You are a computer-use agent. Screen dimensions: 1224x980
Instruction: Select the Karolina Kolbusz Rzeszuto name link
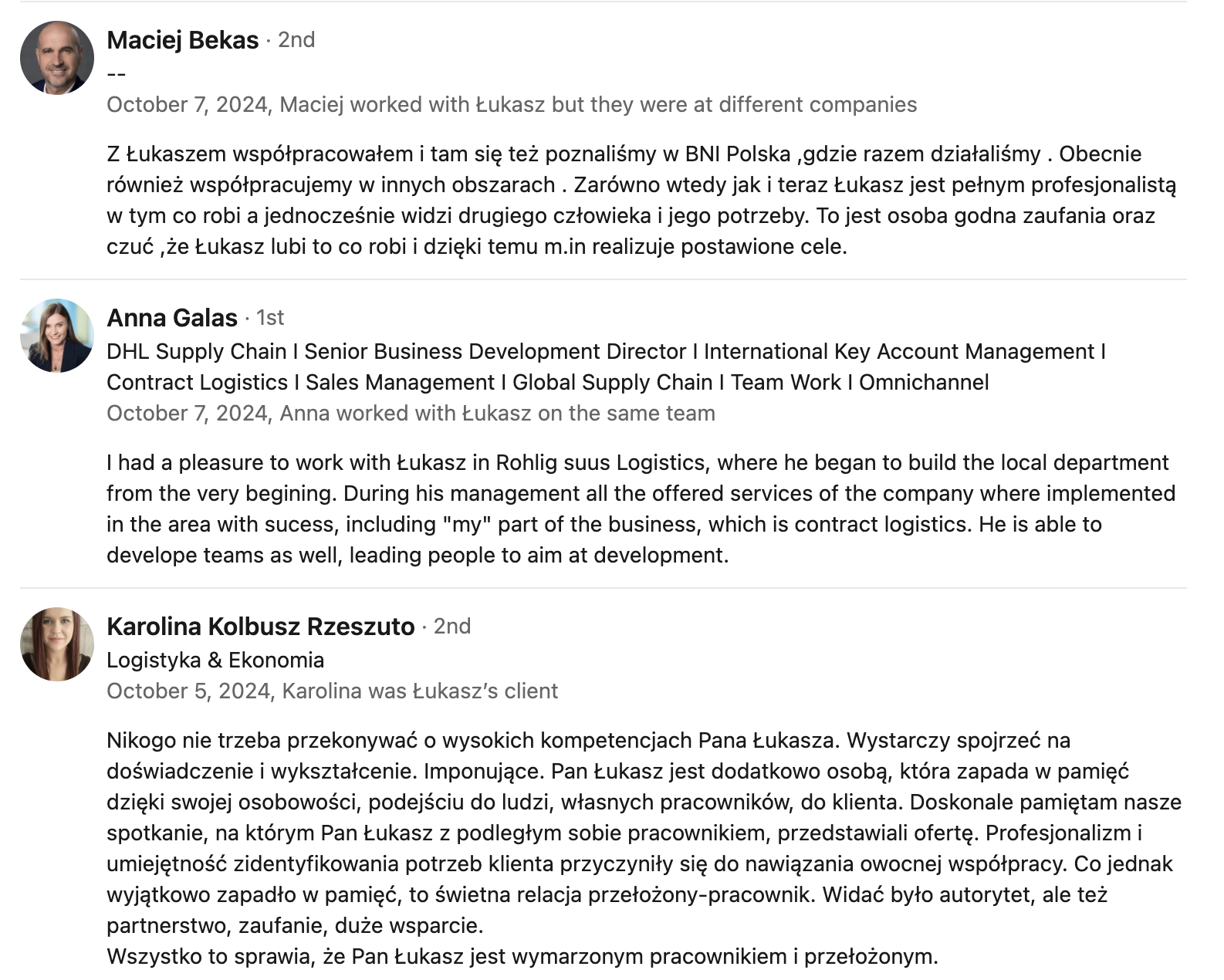click(x=261, y=627)
